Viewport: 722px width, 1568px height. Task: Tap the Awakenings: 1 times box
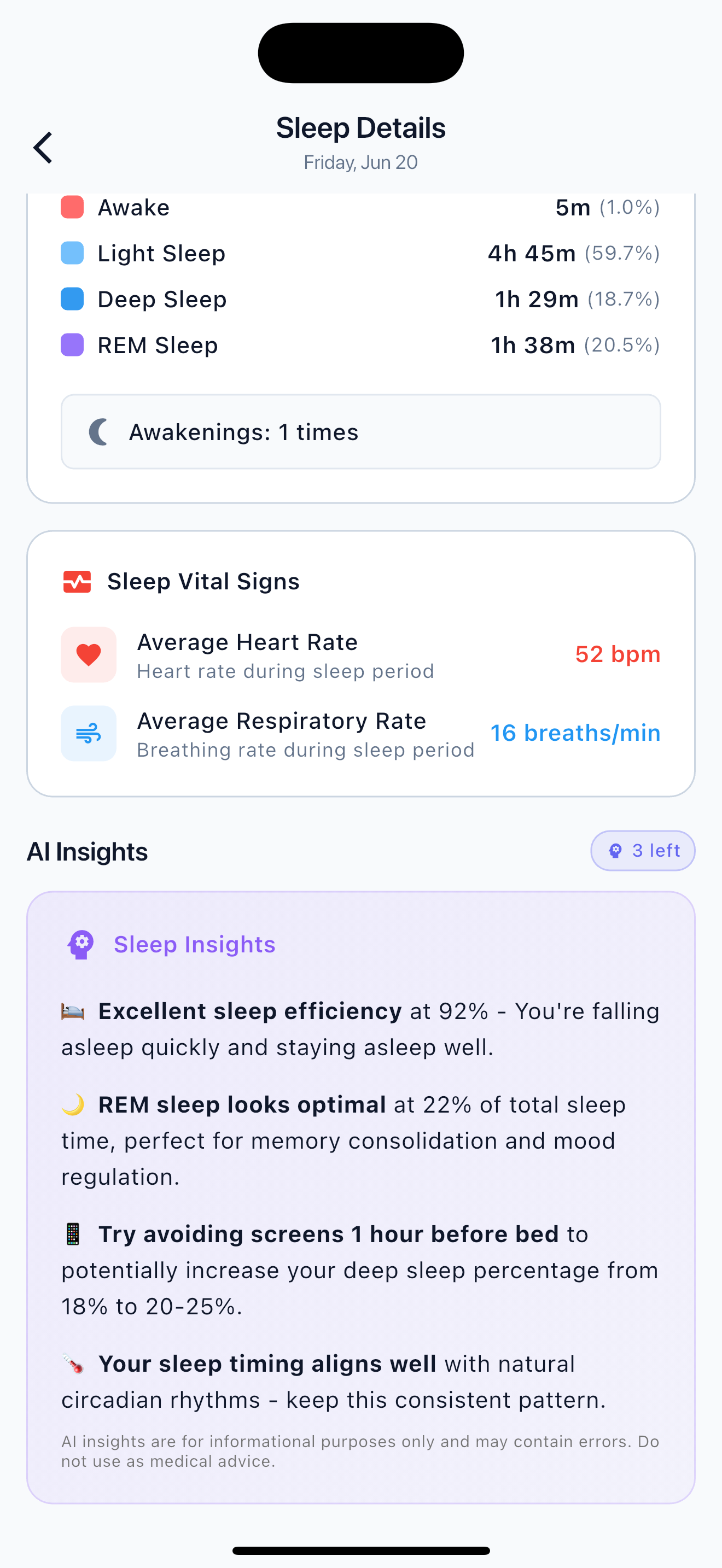pyautogui.click(x=361, y=432)
